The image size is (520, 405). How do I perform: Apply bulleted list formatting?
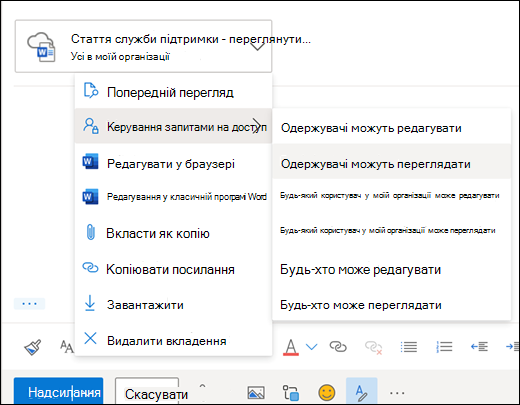click(x=409, y=347)
